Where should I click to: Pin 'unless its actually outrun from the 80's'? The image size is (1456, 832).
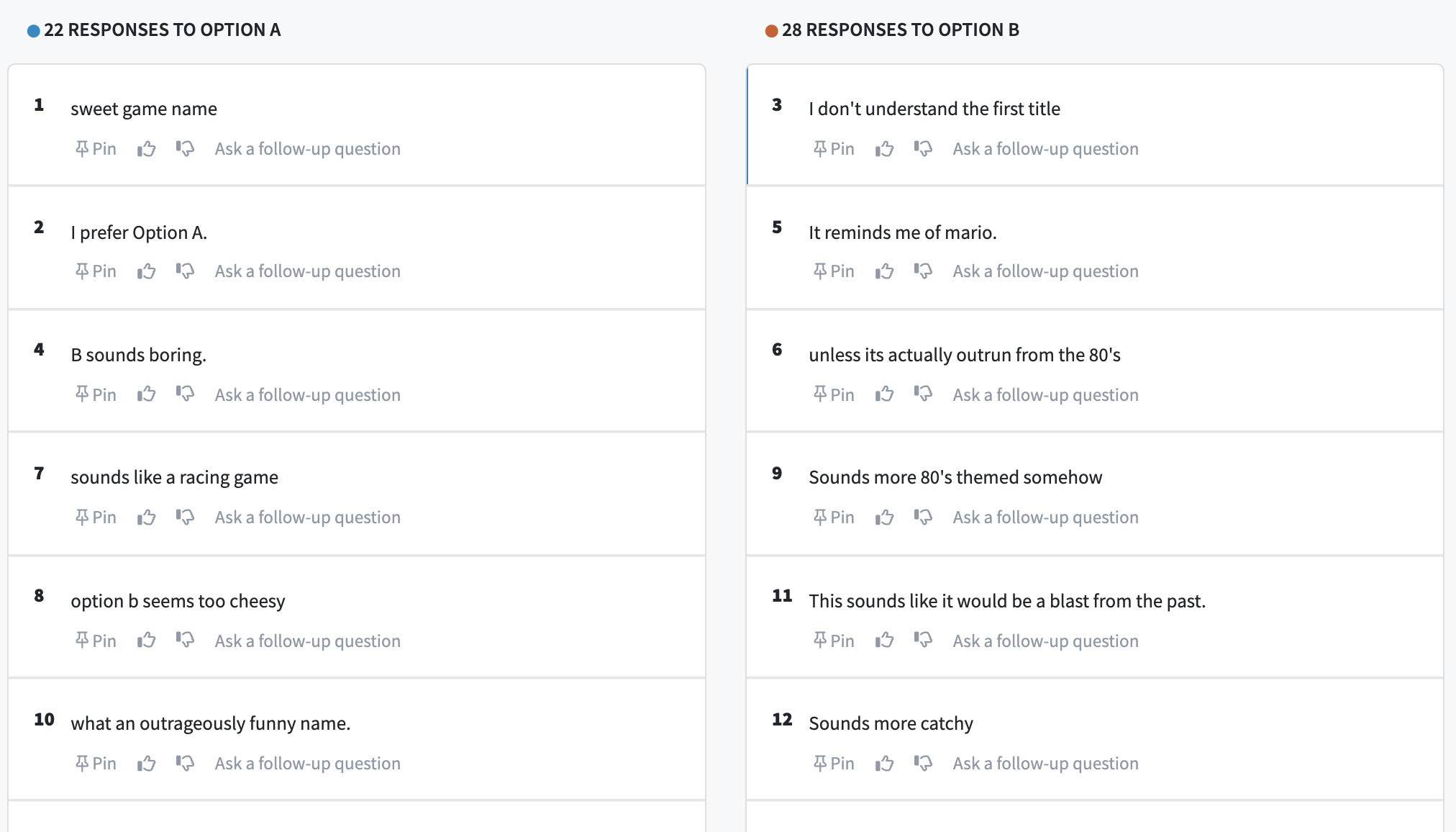[x=834, y=395]
